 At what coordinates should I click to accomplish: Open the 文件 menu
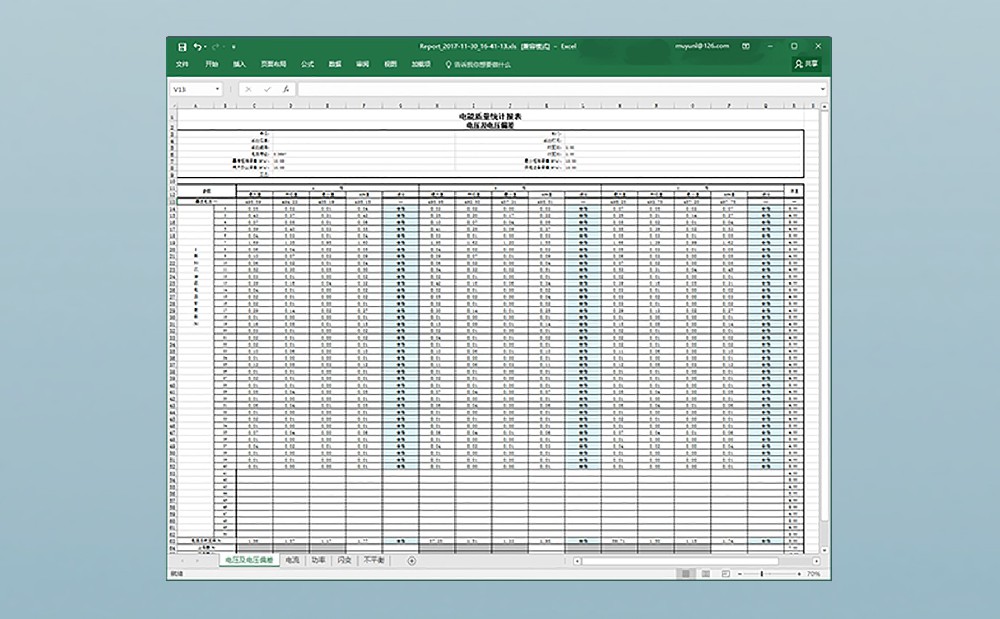(182, 64)
